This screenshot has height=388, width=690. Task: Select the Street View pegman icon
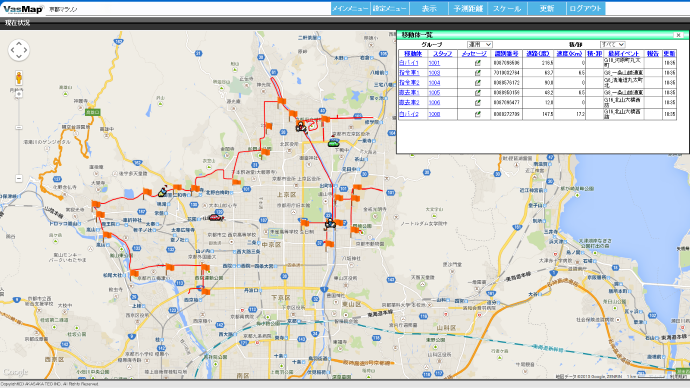[19, 78]
